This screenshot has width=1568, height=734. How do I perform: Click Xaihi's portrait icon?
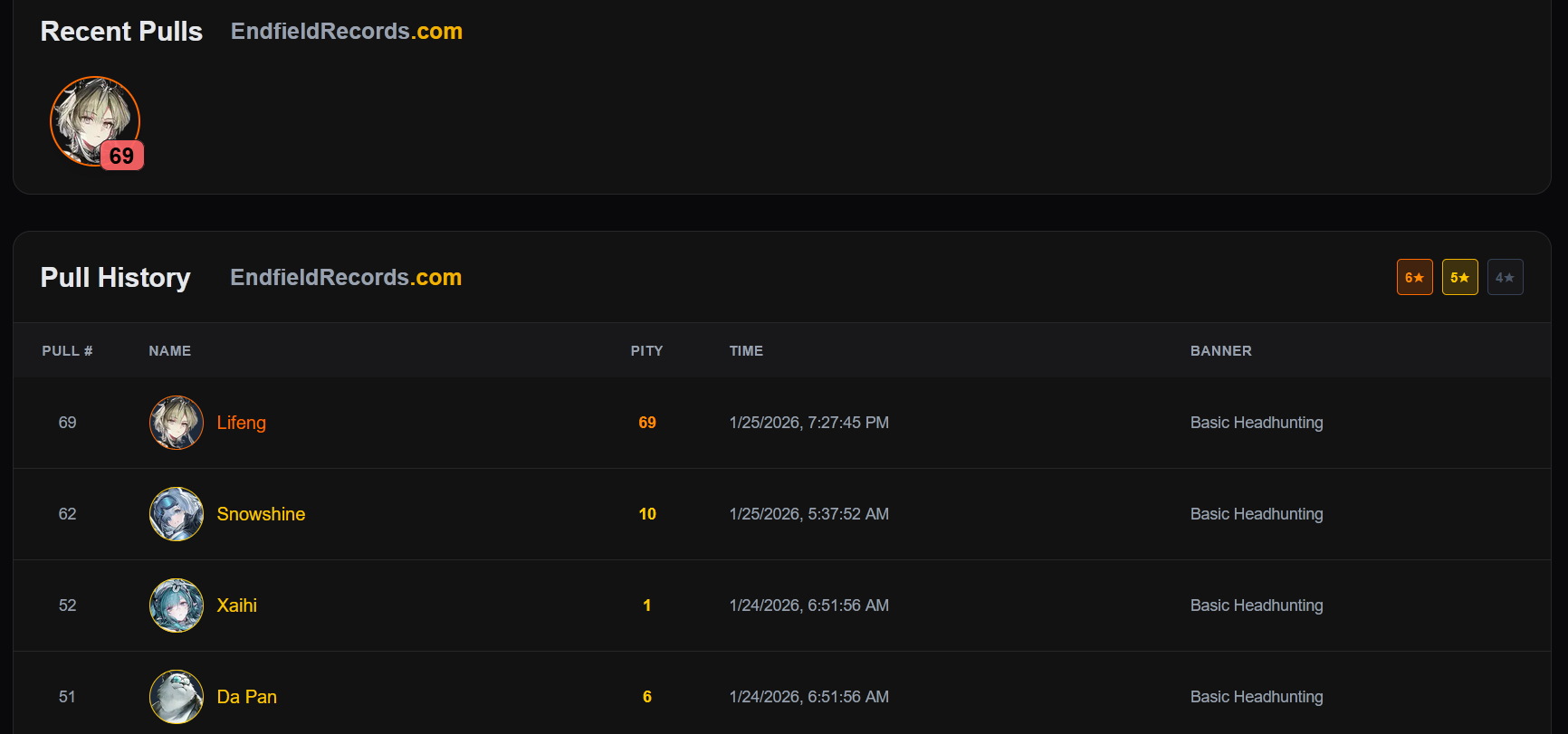point(177,605)
